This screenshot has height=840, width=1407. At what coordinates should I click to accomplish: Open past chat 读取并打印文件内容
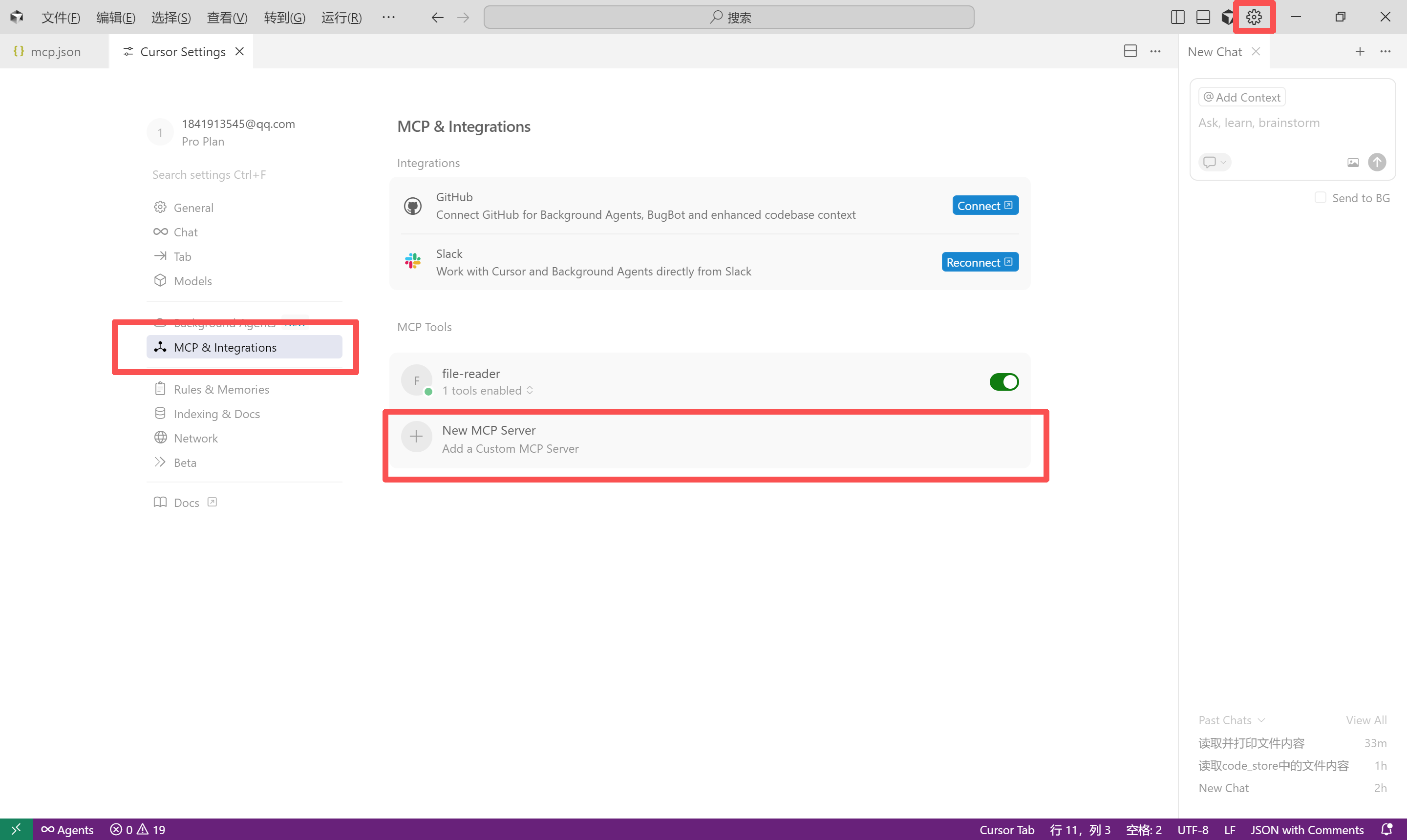1292,743
